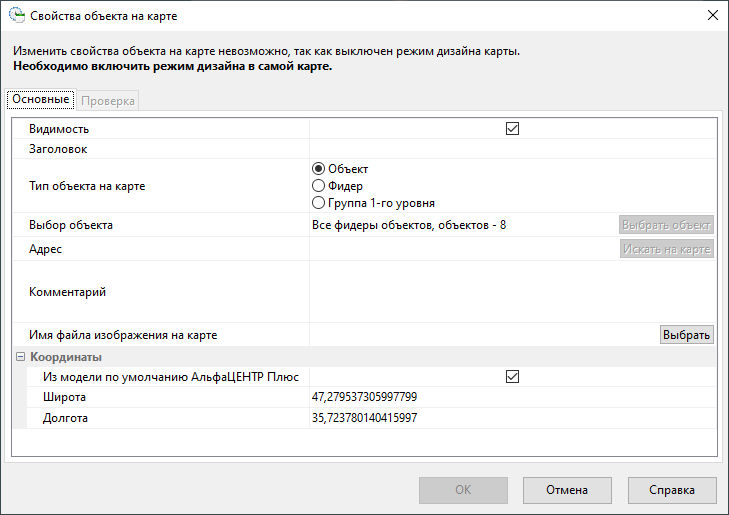Open the Проверка tab
This screenshot has width=729, height=515.
[x=108, y=101]
